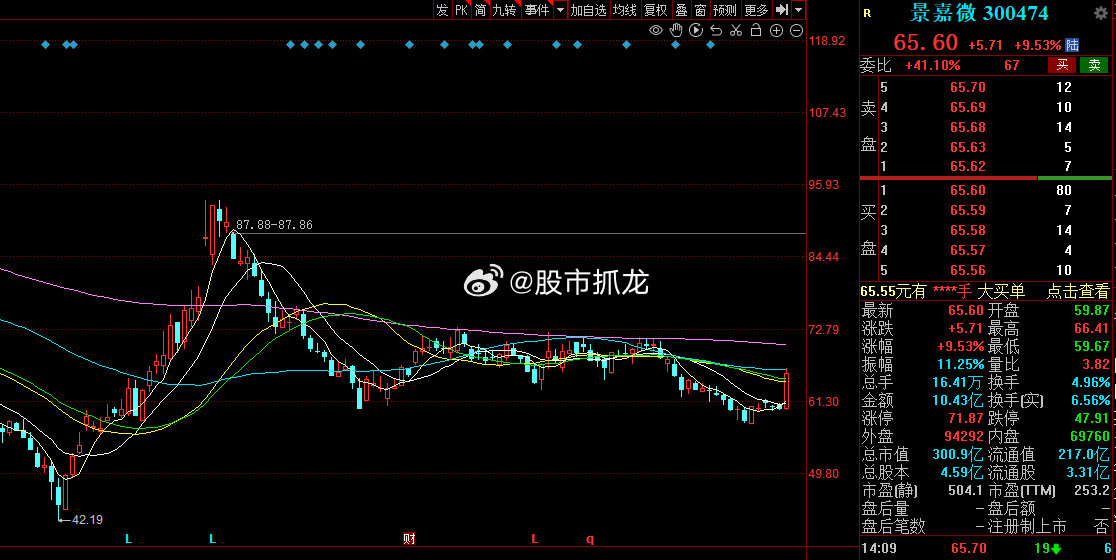Click sell level 3 price 65.68
The height and width of the screenshot is (560, 1116).
tap(968, 127)
